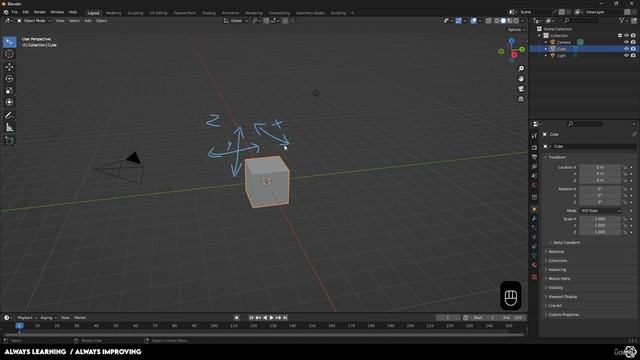Screen dimensions: 640x360
Task: Open XYZ Euler rotation mode dropdown
Action: click(x=600, y=211)
